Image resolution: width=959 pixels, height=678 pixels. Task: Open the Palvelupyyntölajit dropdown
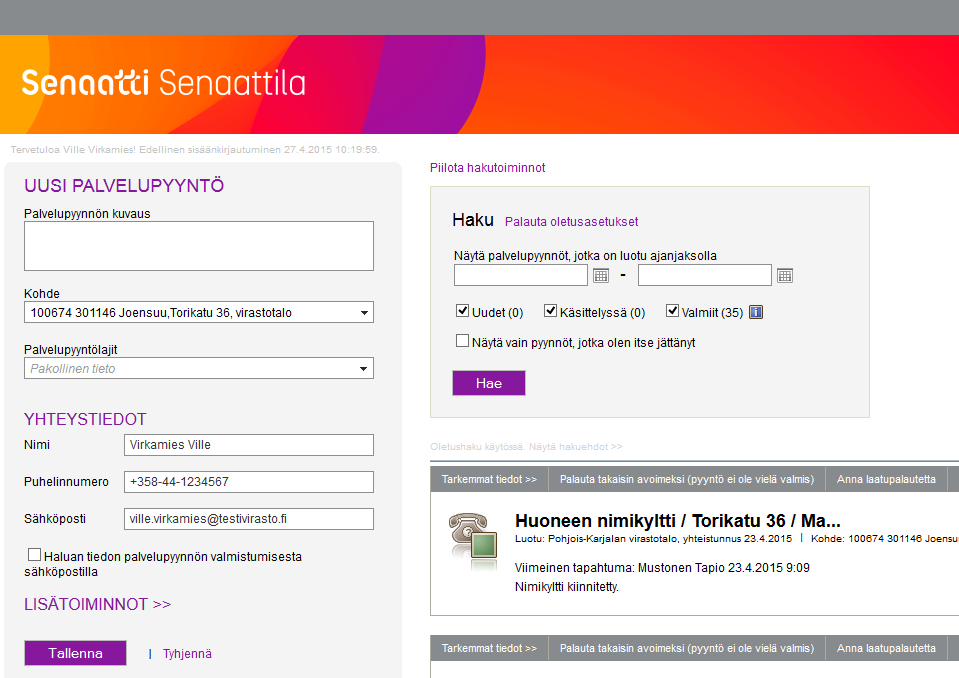[199, 369]
